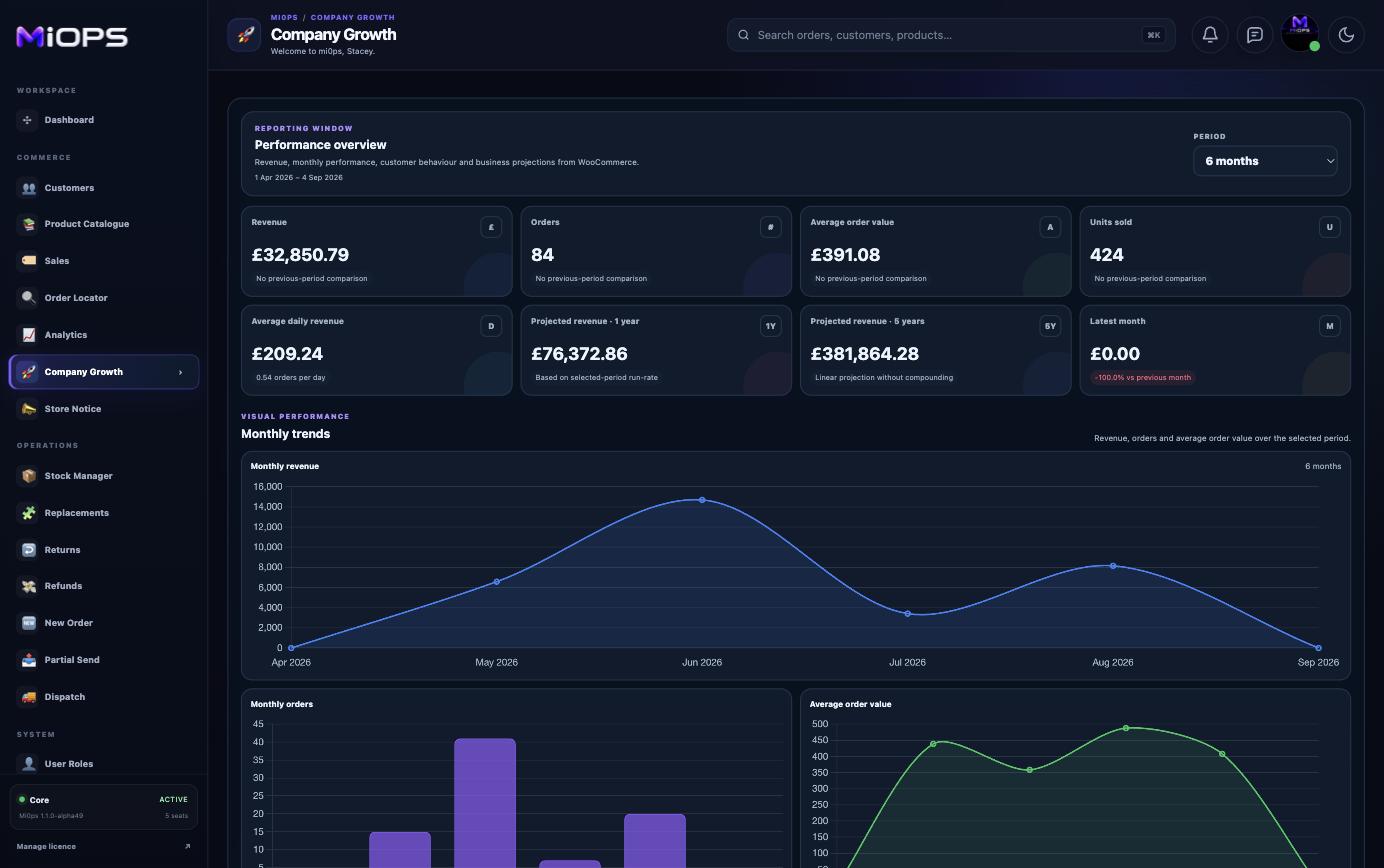Open the messages chat icon

point(1255,35)
